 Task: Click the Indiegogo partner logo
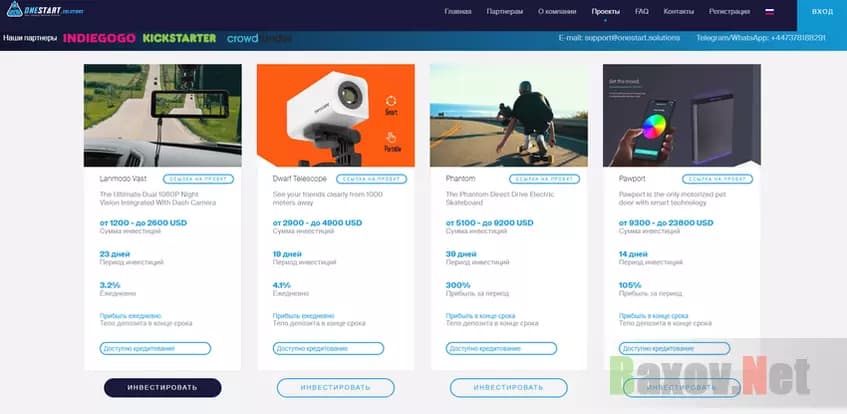[97, 38]
